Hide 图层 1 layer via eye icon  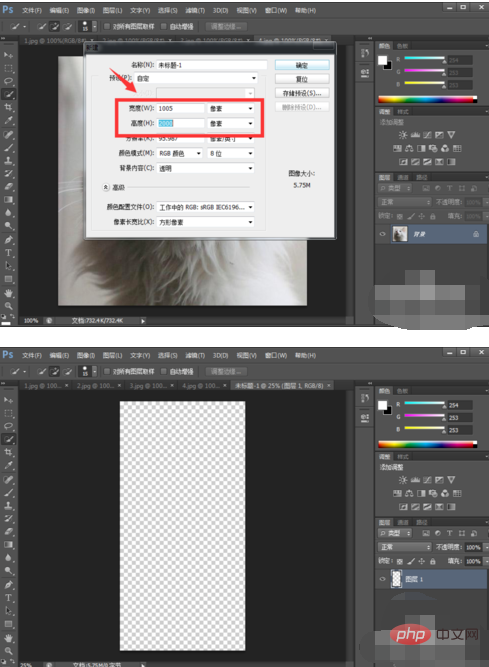point(383,579)
